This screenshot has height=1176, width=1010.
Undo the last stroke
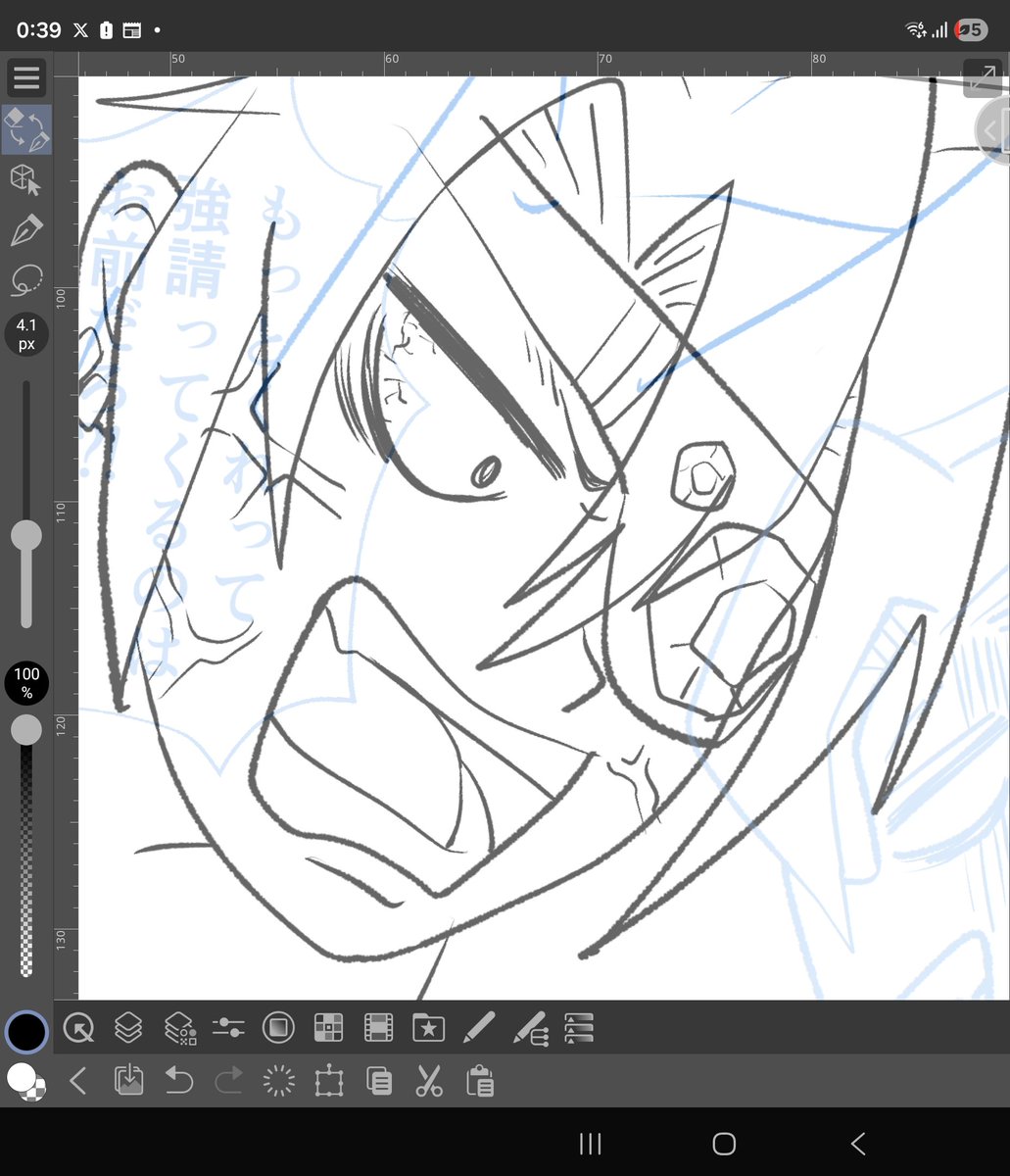[178, 1081]
